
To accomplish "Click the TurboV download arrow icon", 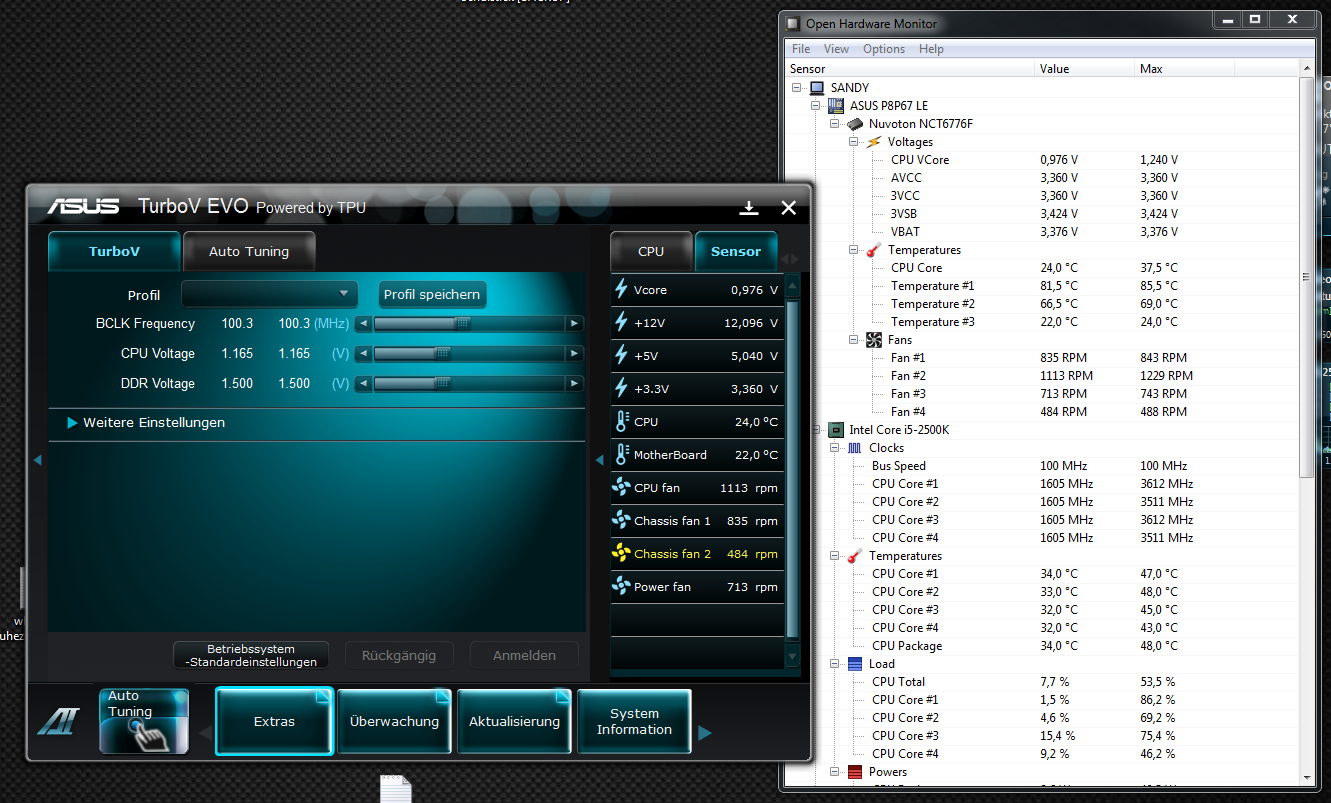I will pyautogui.click(x=748, y=208).
